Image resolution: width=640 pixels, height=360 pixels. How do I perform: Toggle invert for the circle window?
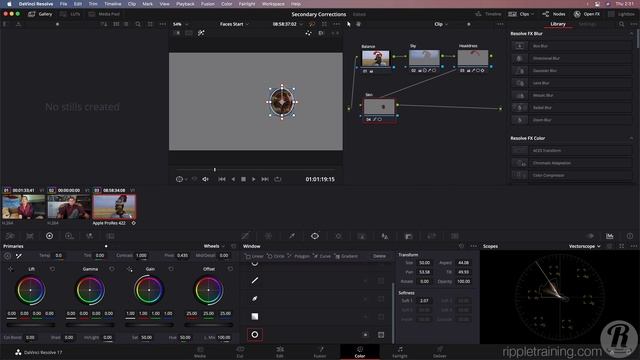click(x=365, y=335)
